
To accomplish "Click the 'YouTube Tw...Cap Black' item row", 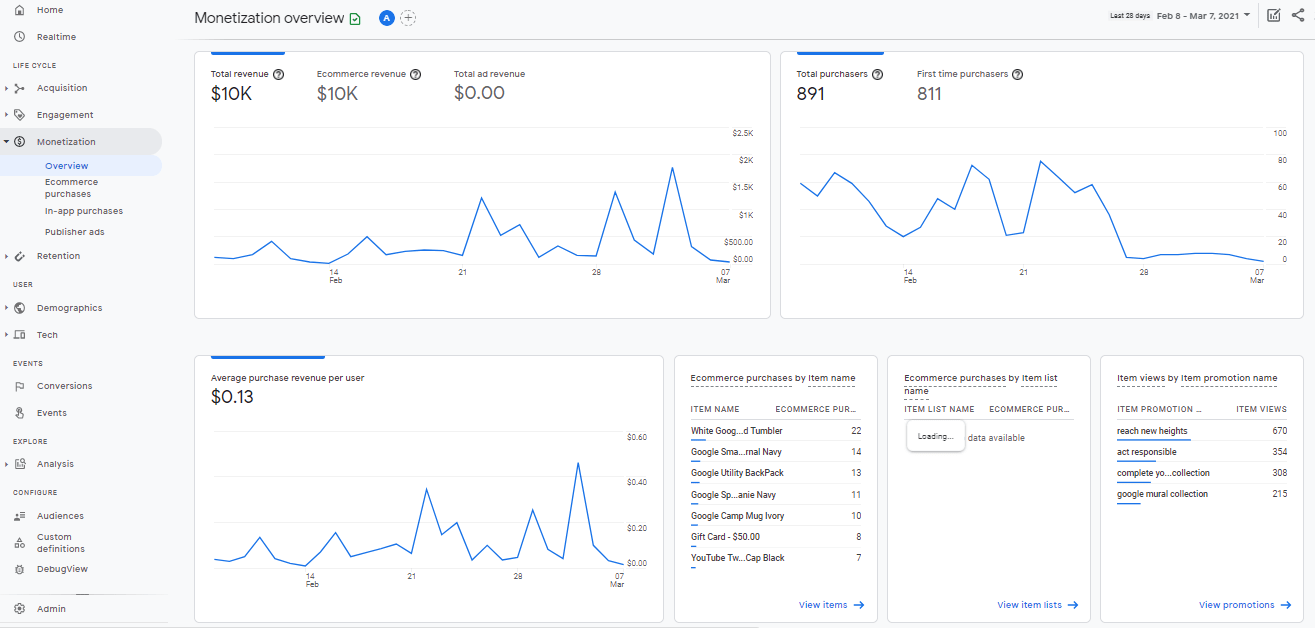I will click(776, 558).
